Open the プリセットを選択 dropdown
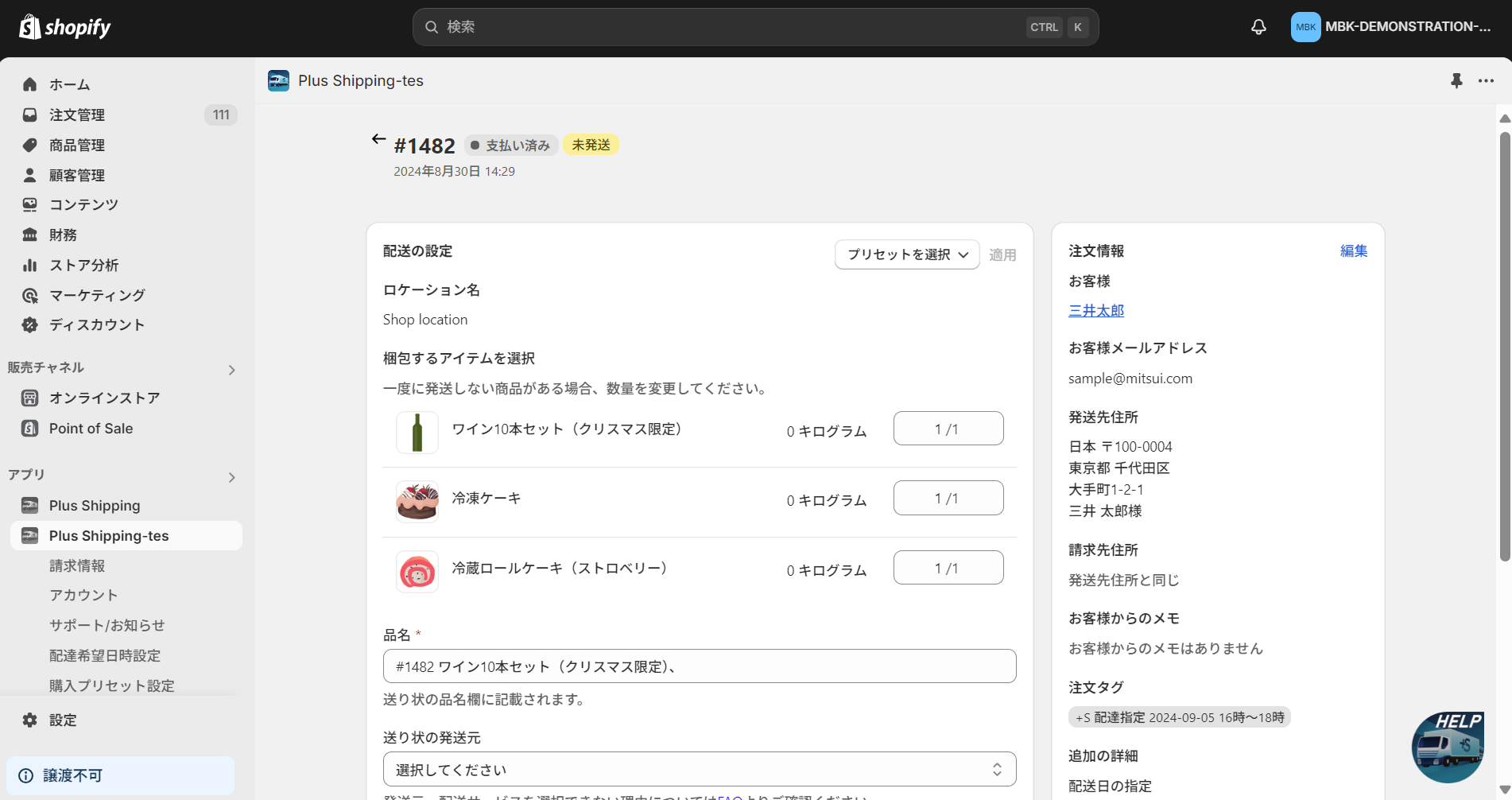Screen dimensions: 1512x800 [907, 254]
